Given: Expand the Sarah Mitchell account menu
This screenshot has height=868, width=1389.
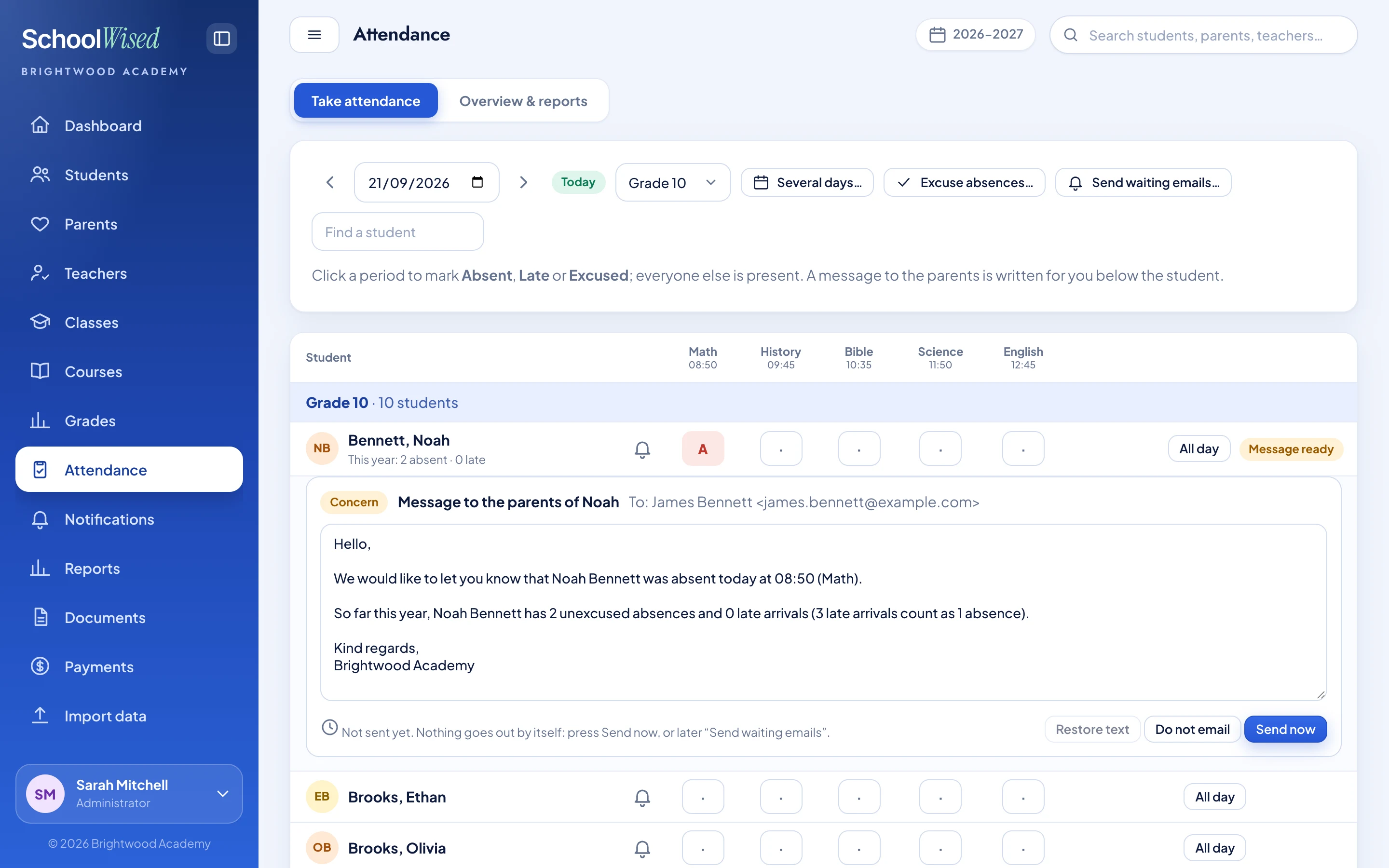Looking at the screenshot, I should (x=129, y=793).
